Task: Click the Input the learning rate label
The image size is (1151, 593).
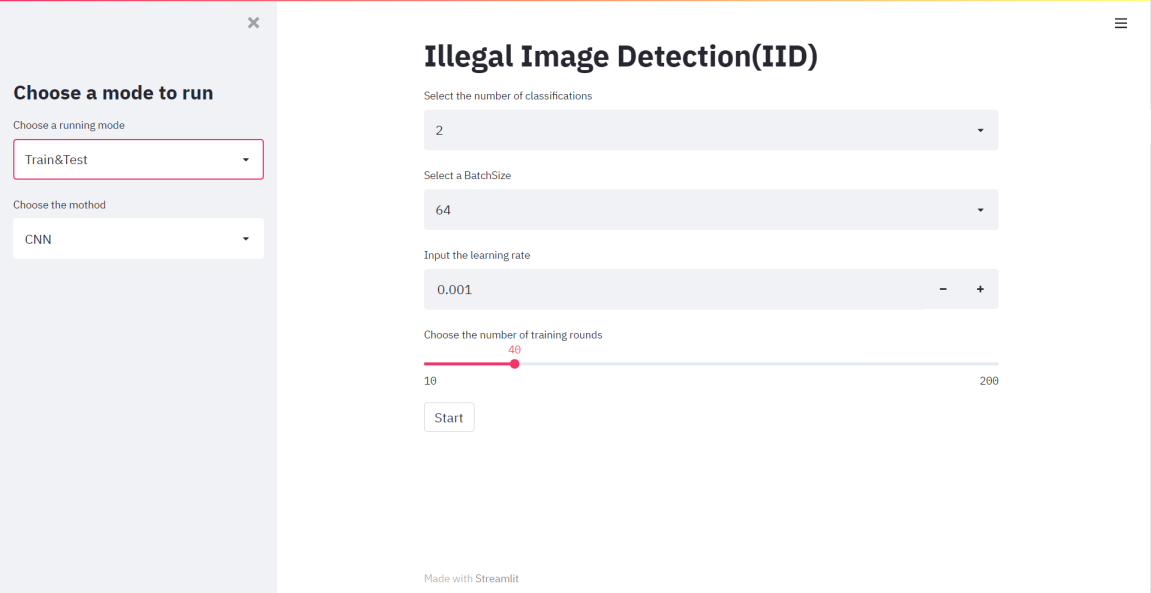Action: 477,255
